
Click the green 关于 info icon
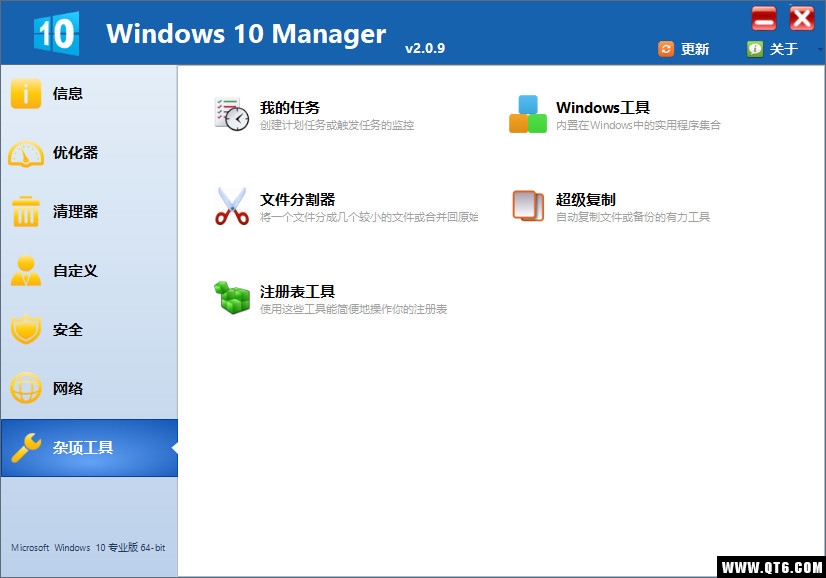click(x=755, y=49)
